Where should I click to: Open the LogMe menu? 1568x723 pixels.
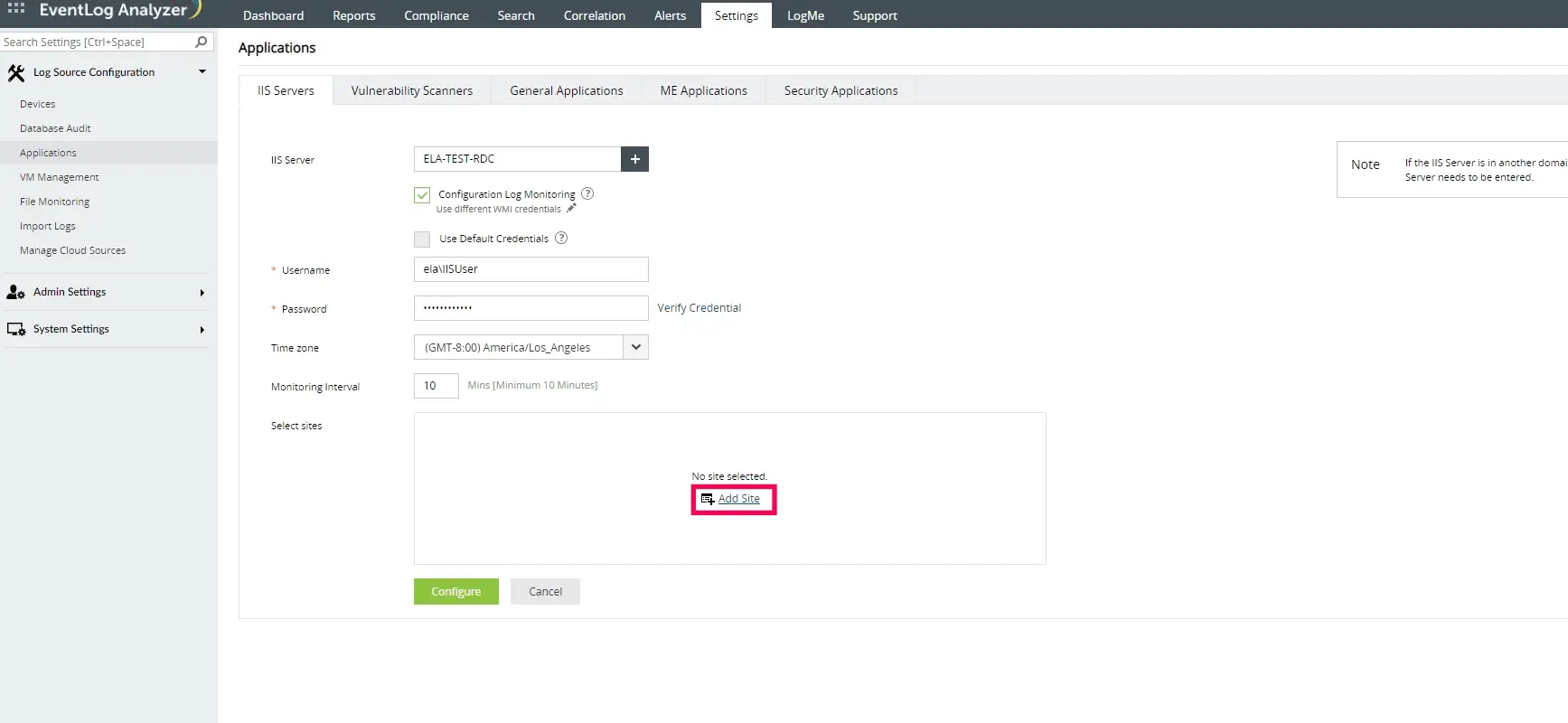point(806,15)
